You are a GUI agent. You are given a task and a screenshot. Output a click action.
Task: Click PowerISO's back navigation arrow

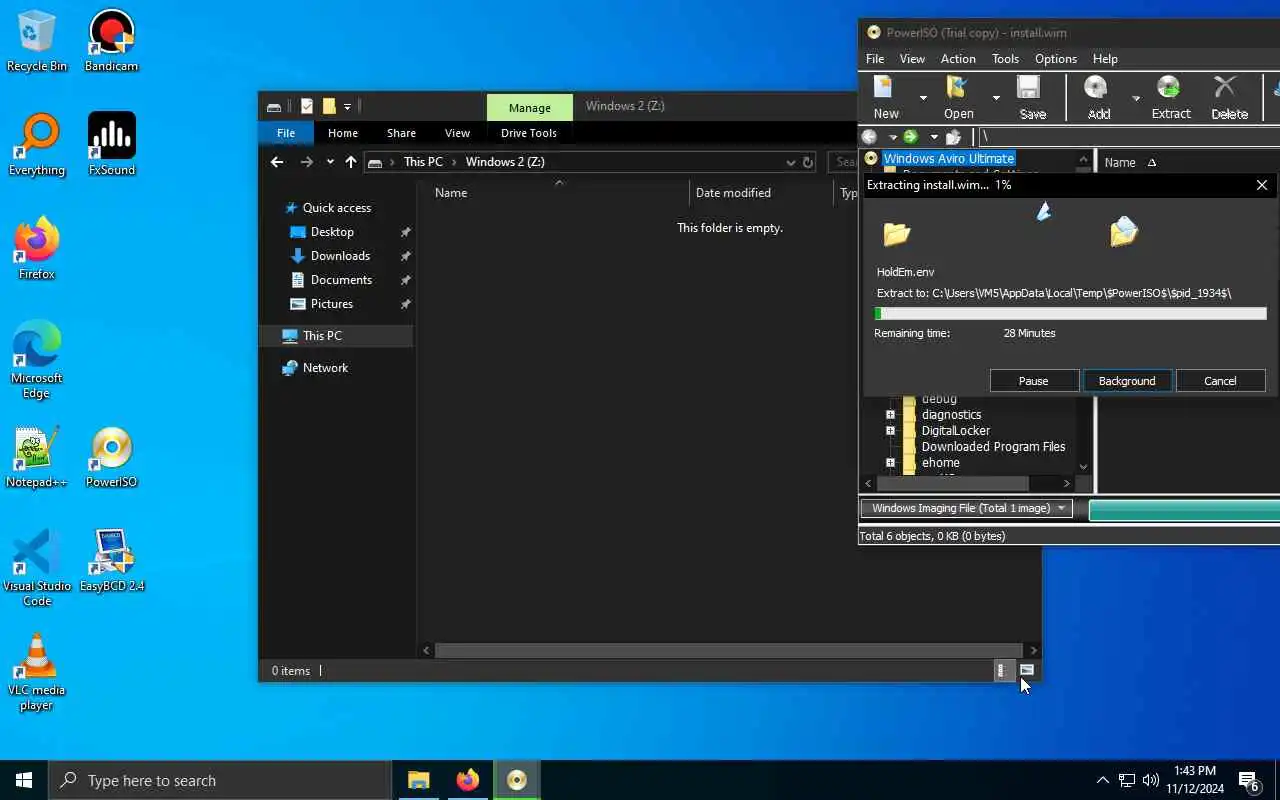point(870,137)
